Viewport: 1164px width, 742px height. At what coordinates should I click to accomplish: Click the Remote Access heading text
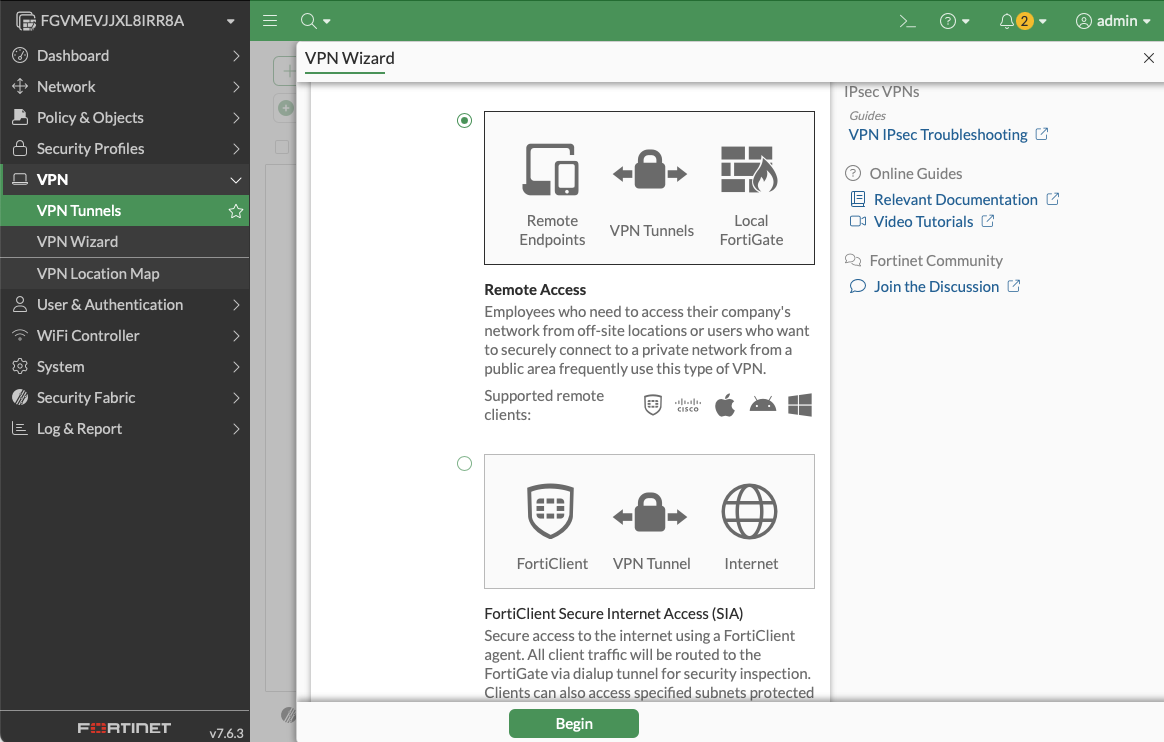click(535, 290)
